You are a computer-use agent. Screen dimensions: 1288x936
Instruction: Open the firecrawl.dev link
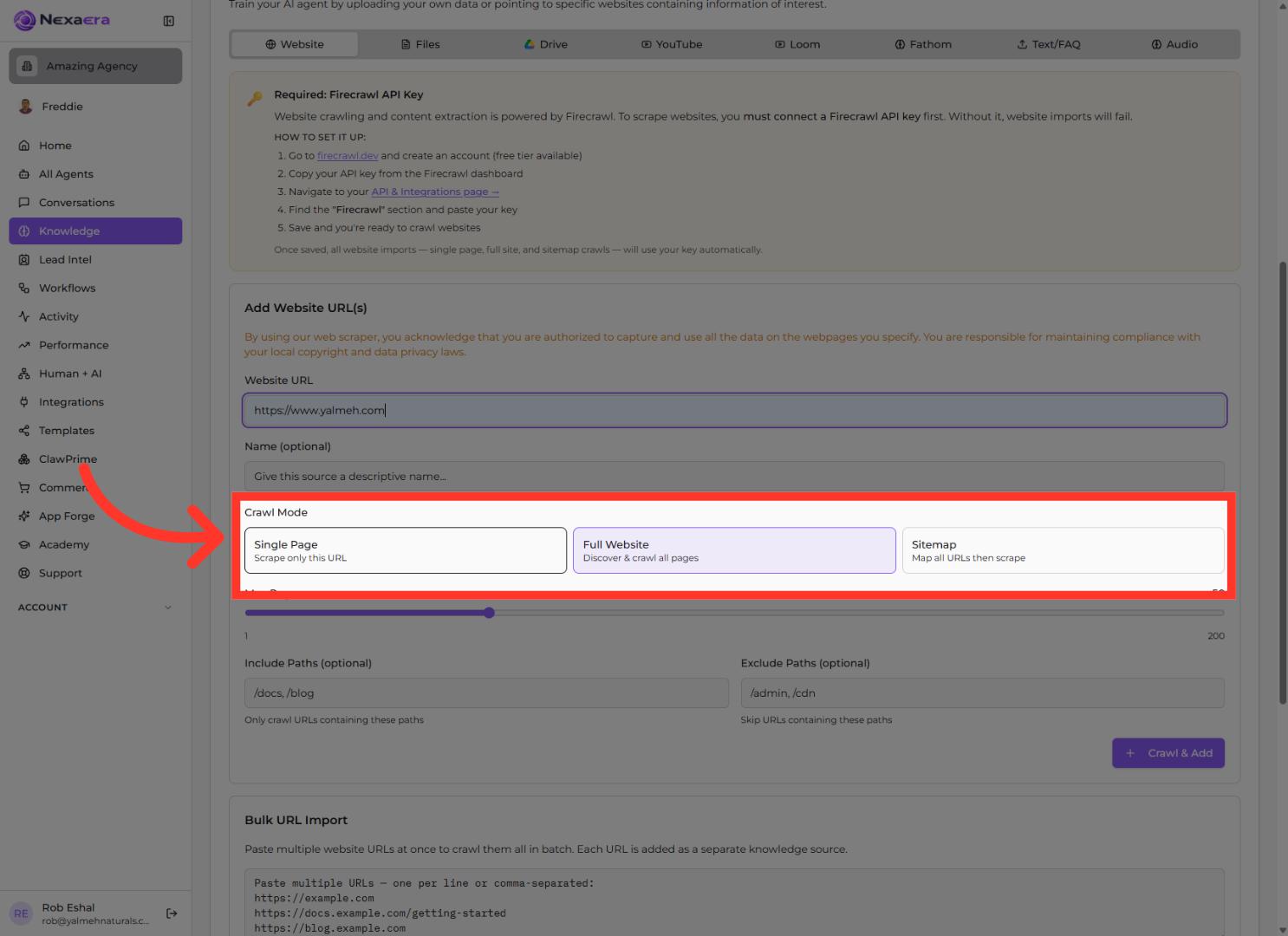(348, 156)
